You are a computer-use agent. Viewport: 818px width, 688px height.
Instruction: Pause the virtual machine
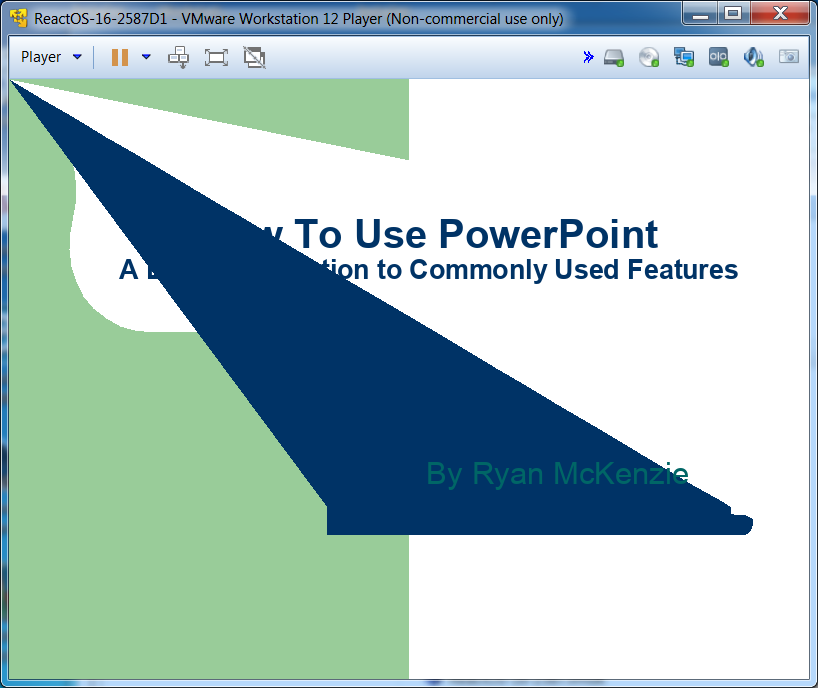120,57
